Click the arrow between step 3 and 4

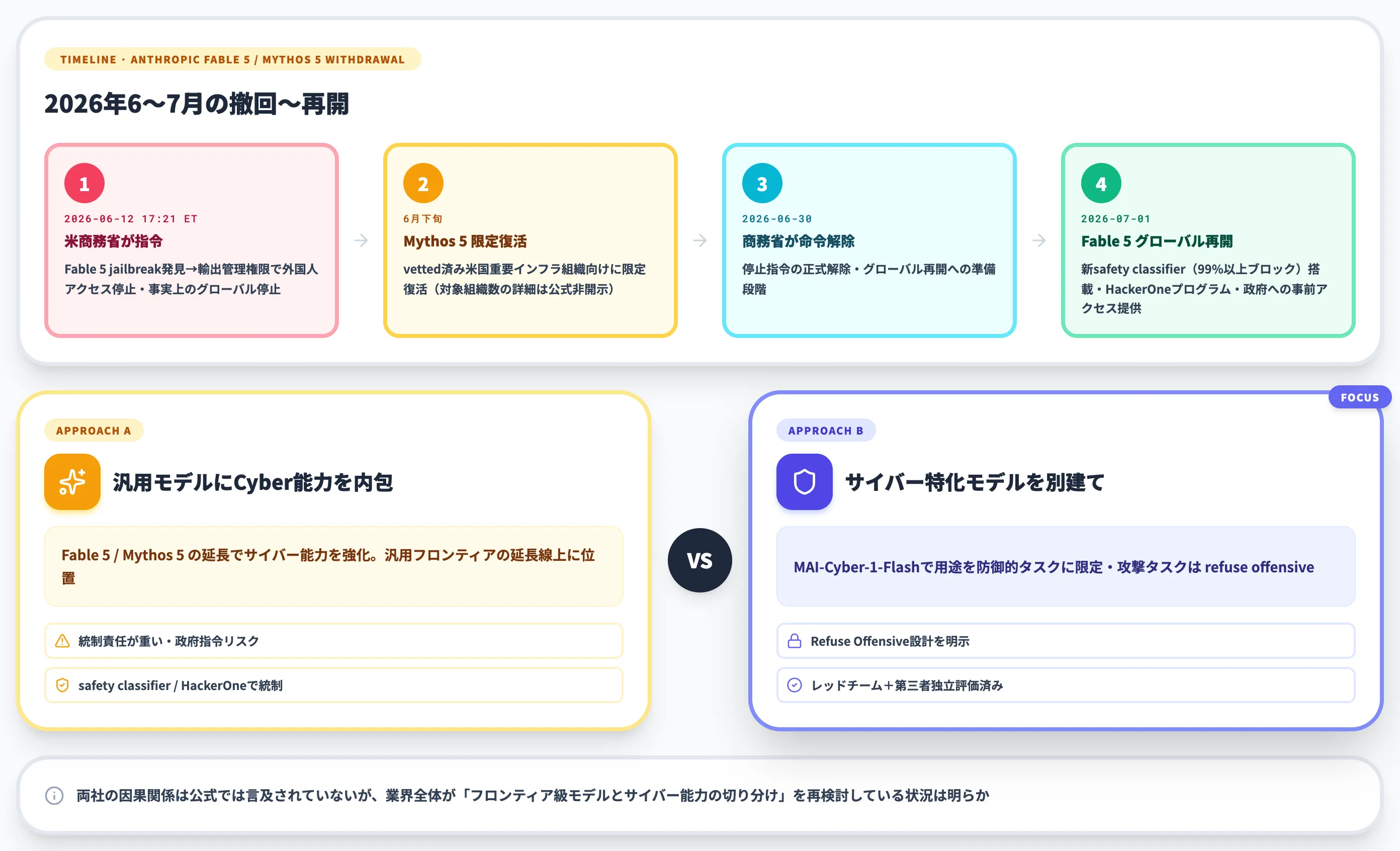1039,240
